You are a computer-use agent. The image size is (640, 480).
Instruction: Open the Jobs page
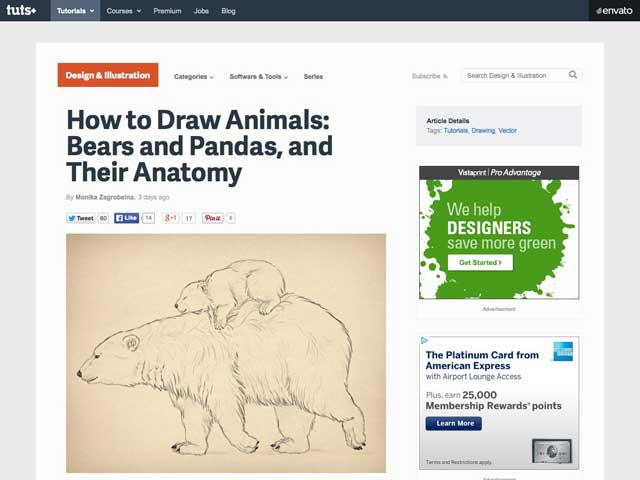coord(201,11)
